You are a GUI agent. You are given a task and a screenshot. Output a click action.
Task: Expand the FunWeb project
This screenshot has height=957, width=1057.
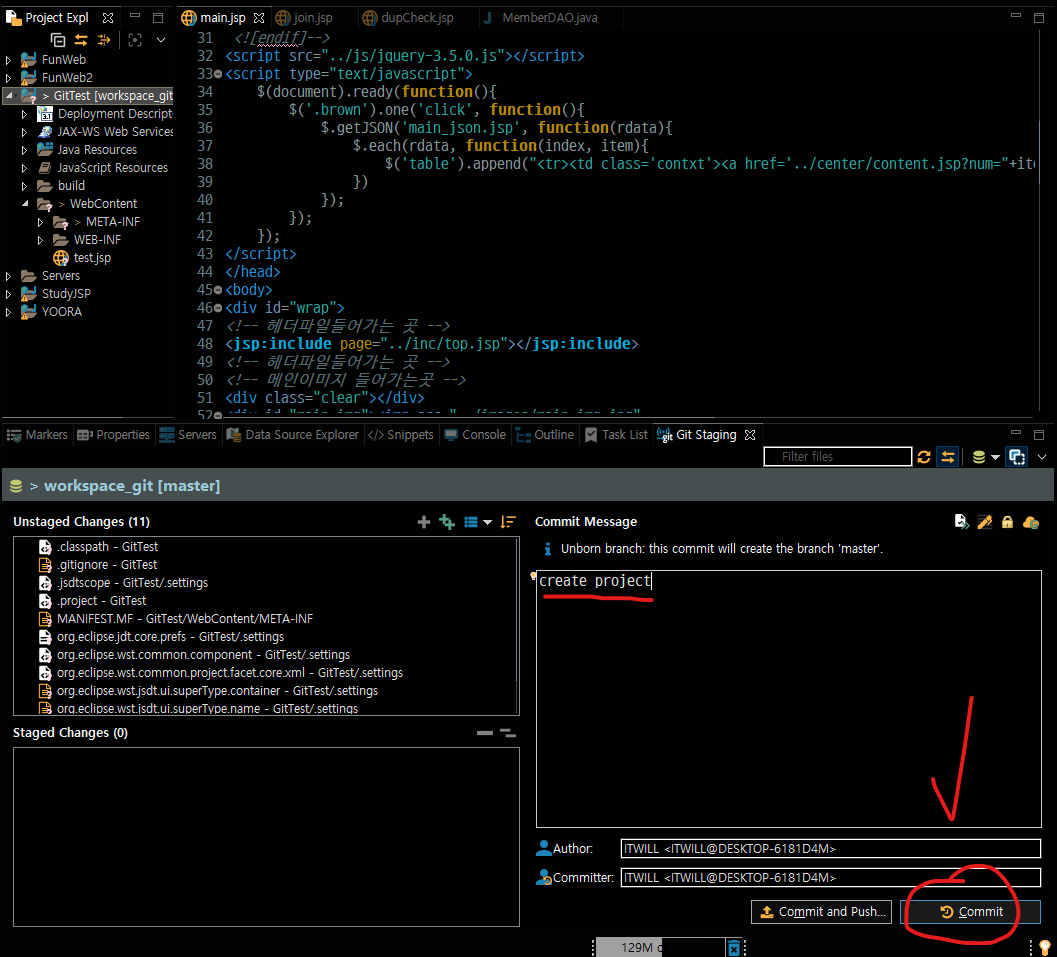8,60
